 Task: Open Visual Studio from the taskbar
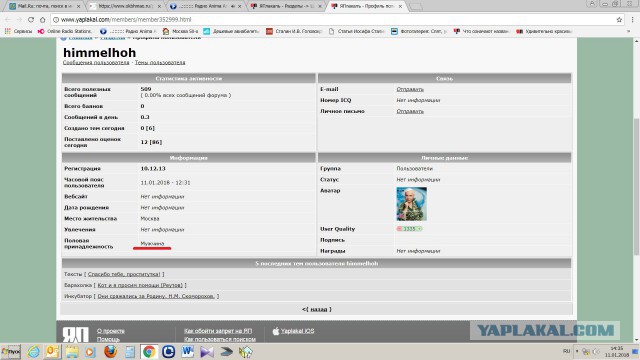pyautogui.click(x=207, y=351)
